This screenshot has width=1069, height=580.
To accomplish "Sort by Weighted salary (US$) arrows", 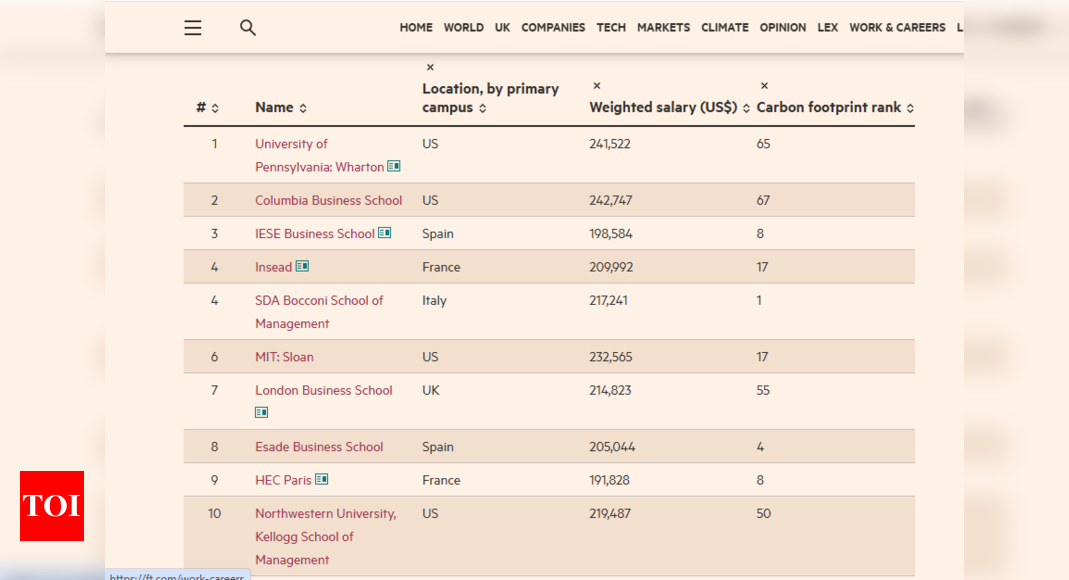I will 747,108.
